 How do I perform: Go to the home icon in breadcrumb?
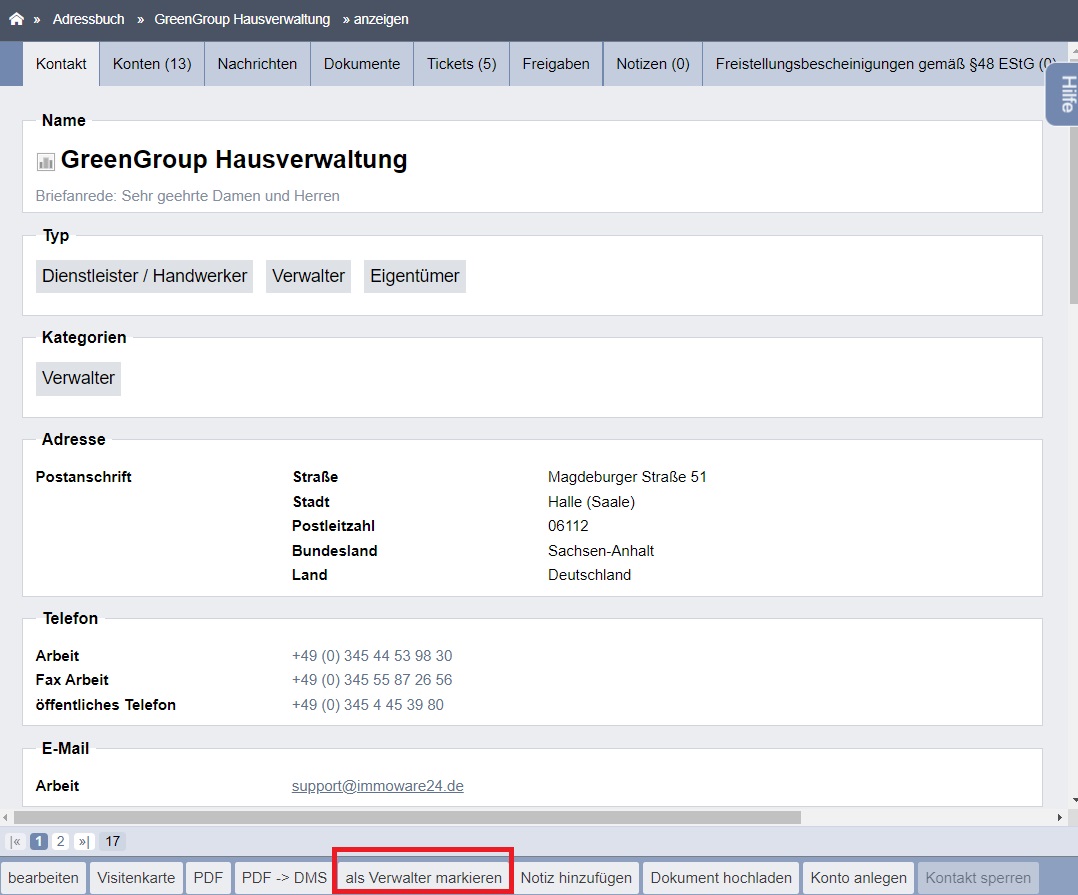click(16, 19)
